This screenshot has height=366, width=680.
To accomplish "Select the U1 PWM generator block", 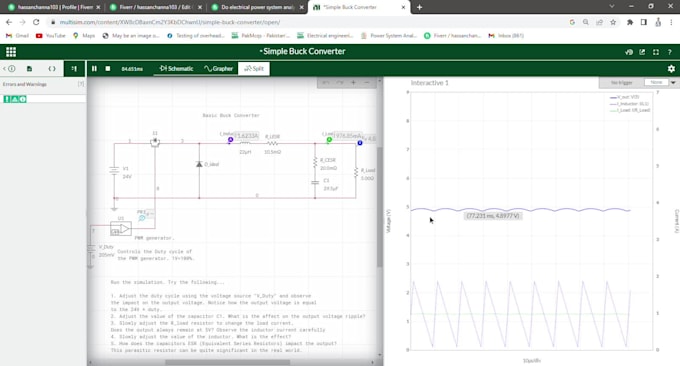I will (x=121, y=229).
